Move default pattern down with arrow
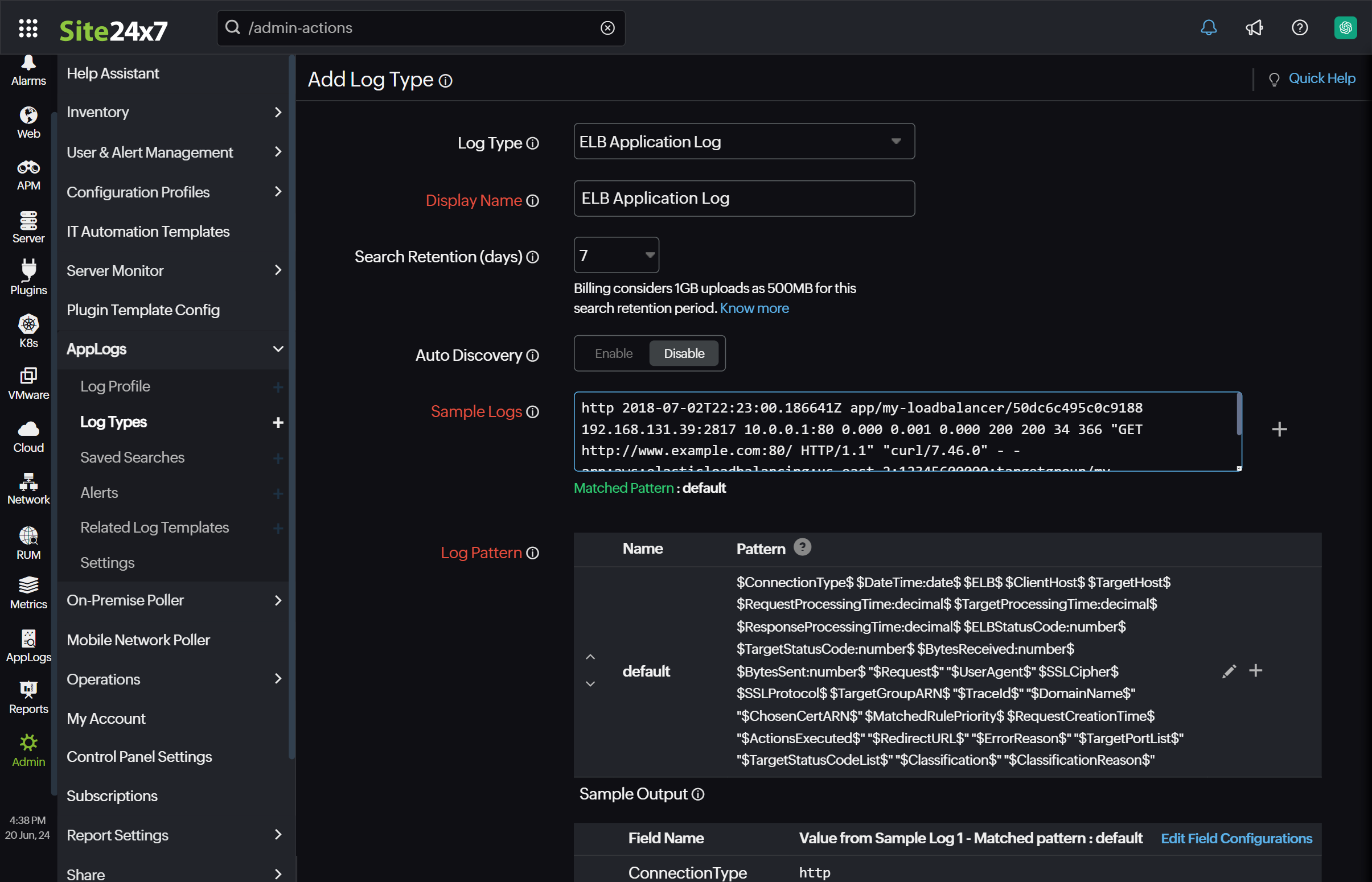This screenshot has width=1372, height=882. pos(590,684)
